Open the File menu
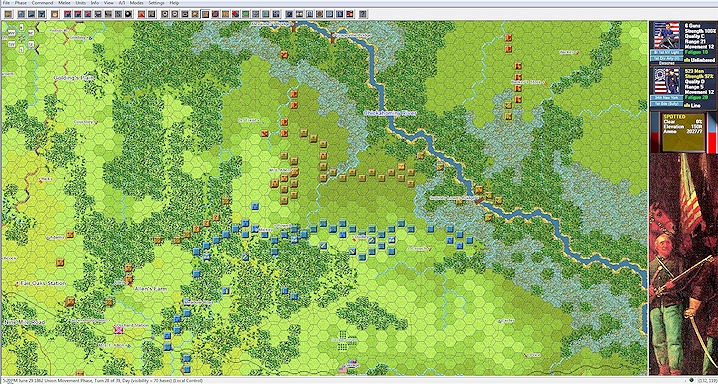This screenshot has width=718, height=384. click(x=5, y=3)
